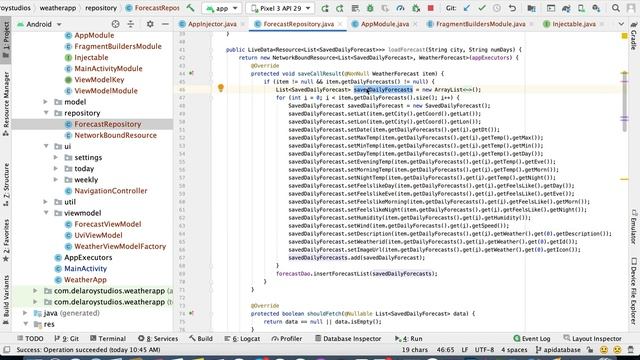The width and height of the screenshot is (640, 360).
Task: Toggle Favorites side panel
Action: 6,240
